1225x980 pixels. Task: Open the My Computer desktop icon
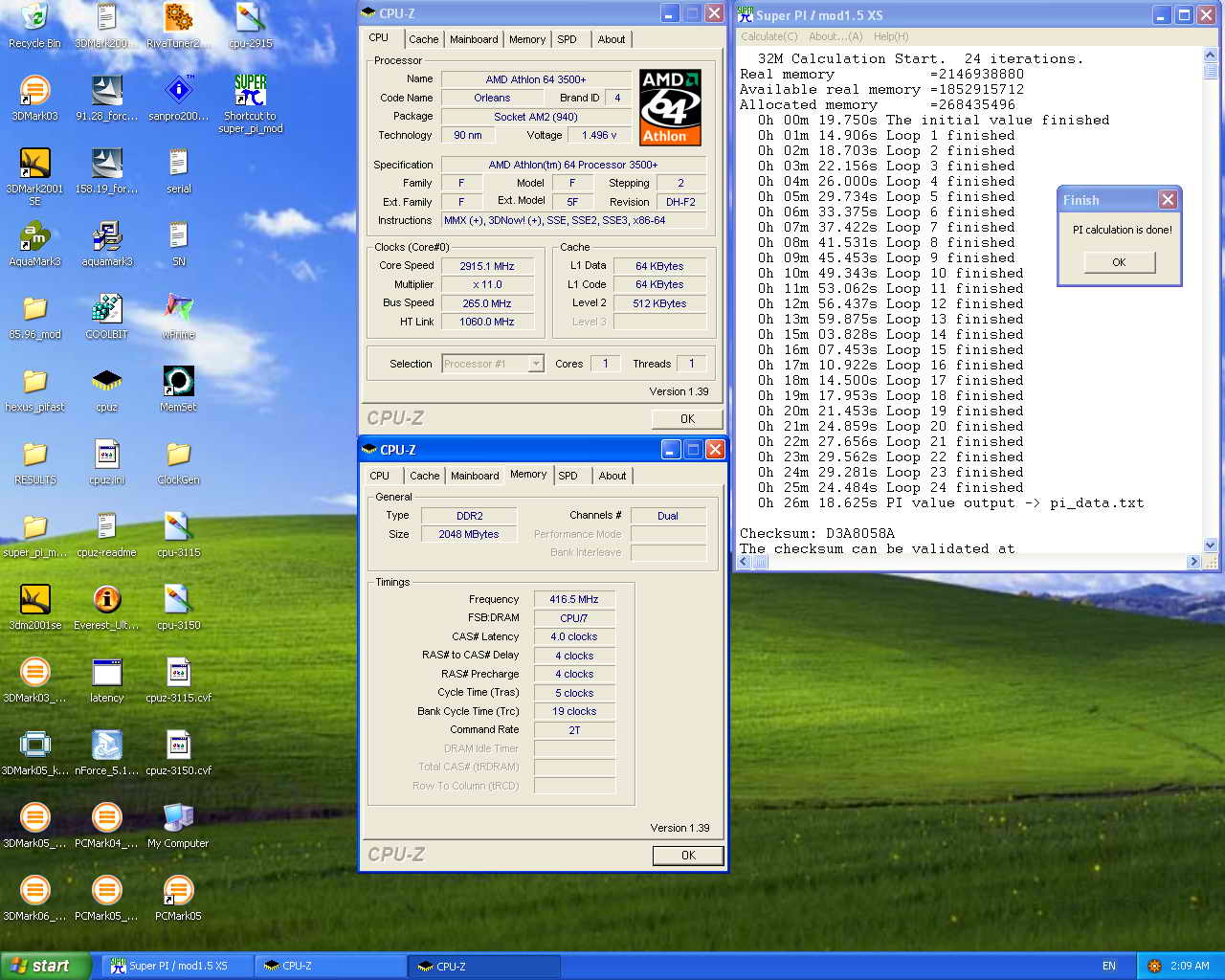(178, 826)
